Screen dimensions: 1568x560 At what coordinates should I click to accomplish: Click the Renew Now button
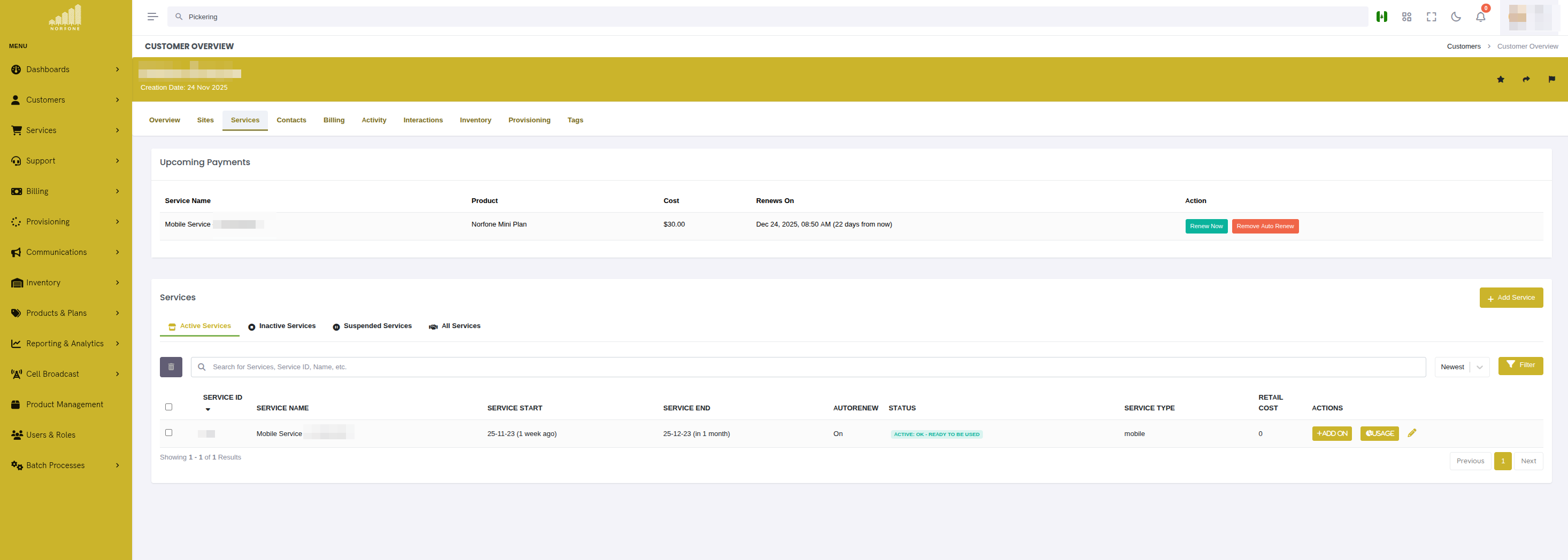pyautogui.click(x=1206, y=225)
